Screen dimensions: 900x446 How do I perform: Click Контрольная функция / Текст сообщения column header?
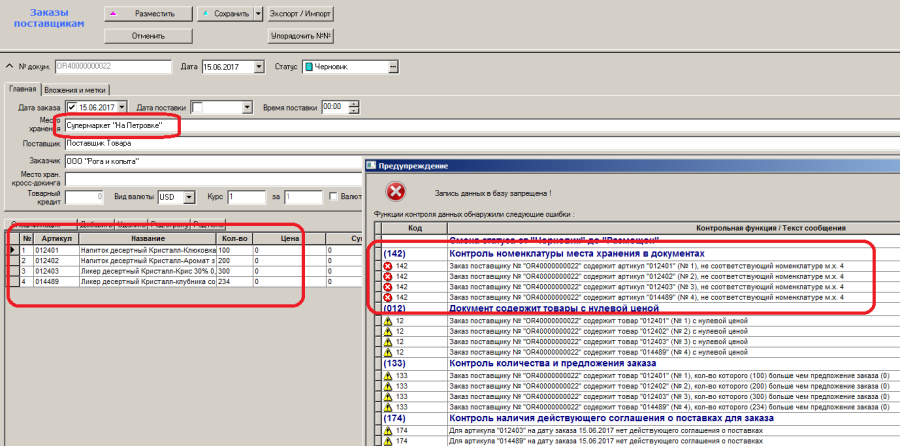click(x=674, y=228)
